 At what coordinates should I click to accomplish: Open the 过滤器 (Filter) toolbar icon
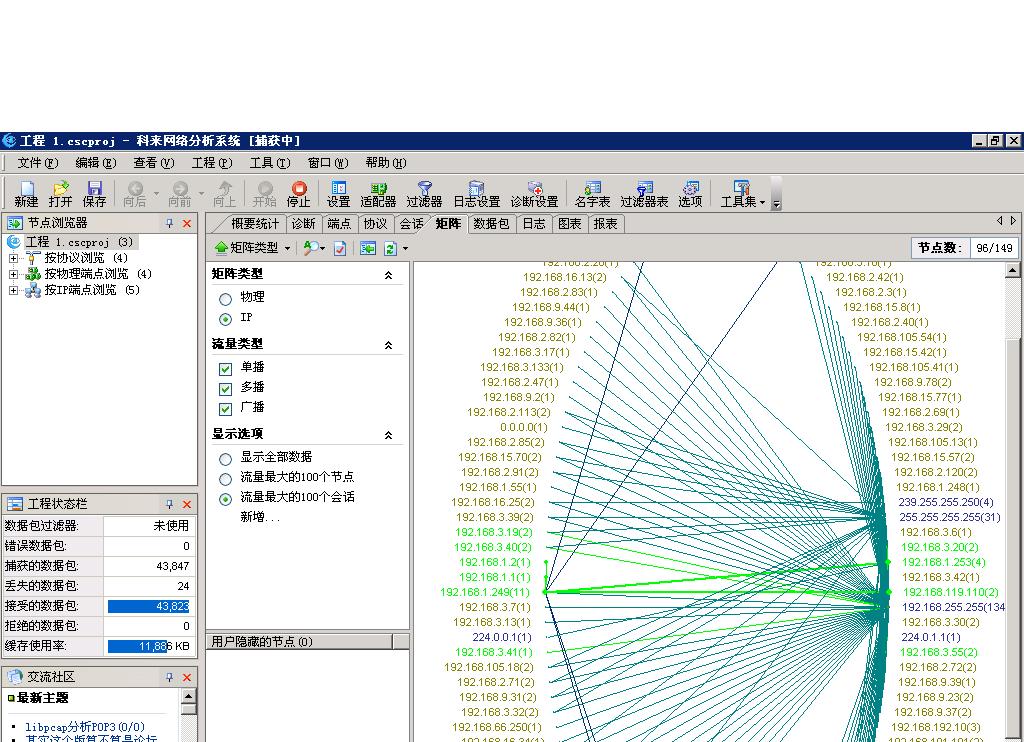pos(424,193)
